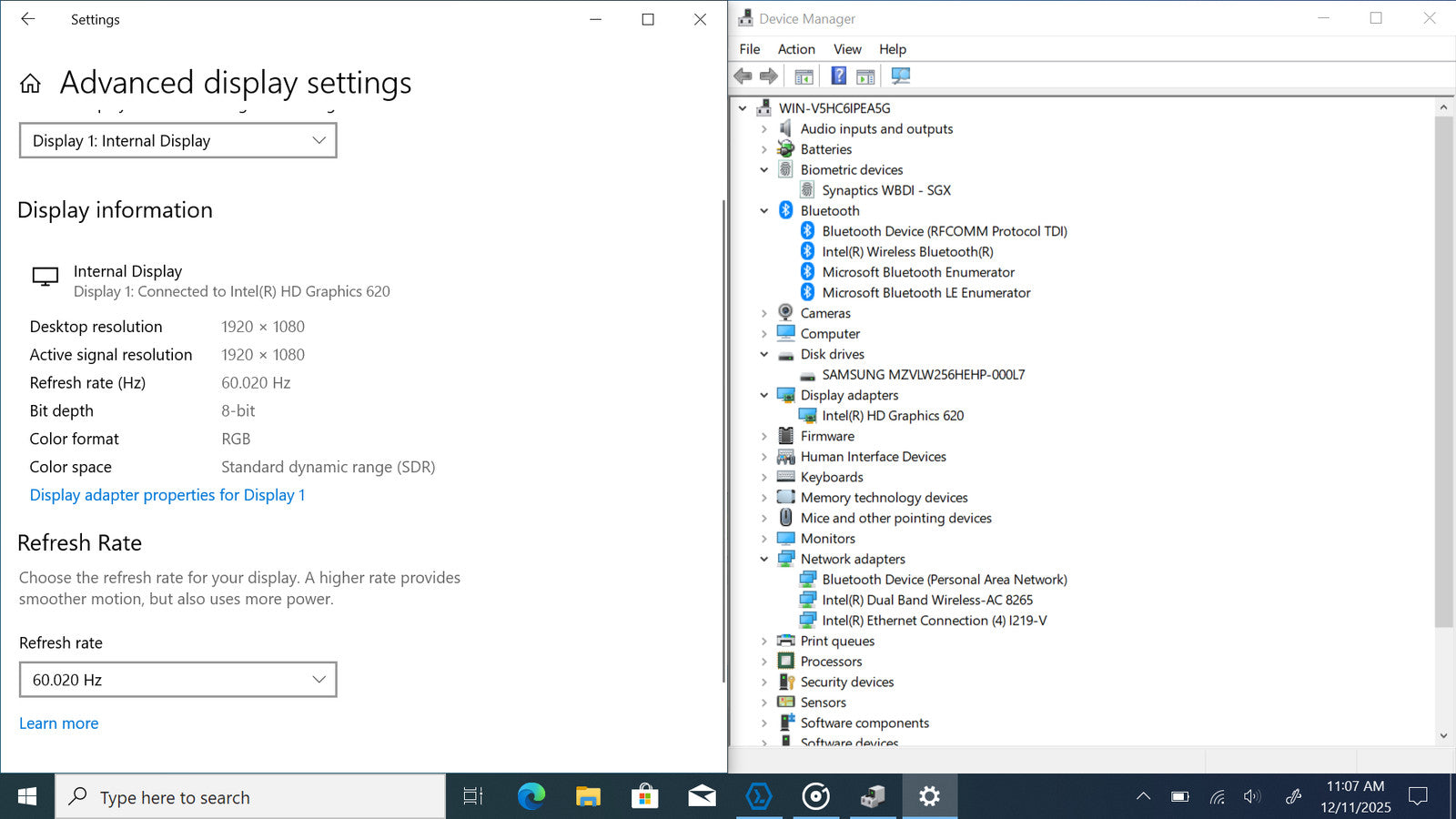Collapse the WIN-V5HC6IPEA5G root node

(743, 108)
